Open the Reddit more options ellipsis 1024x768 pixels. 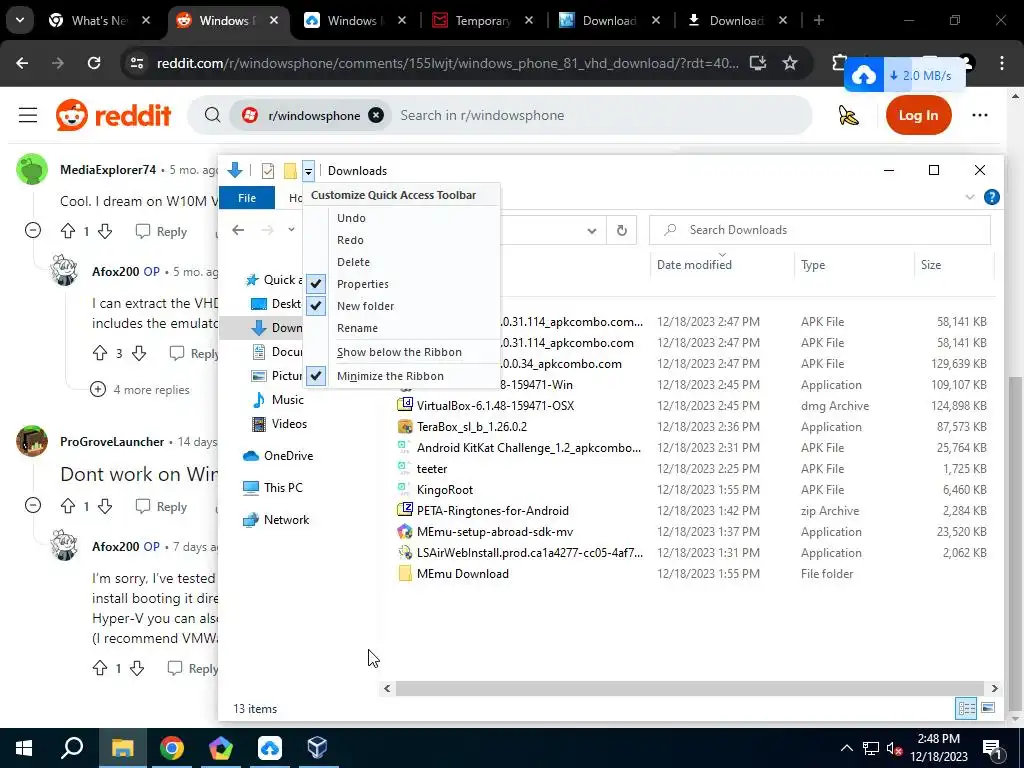(x=980, y=115)
